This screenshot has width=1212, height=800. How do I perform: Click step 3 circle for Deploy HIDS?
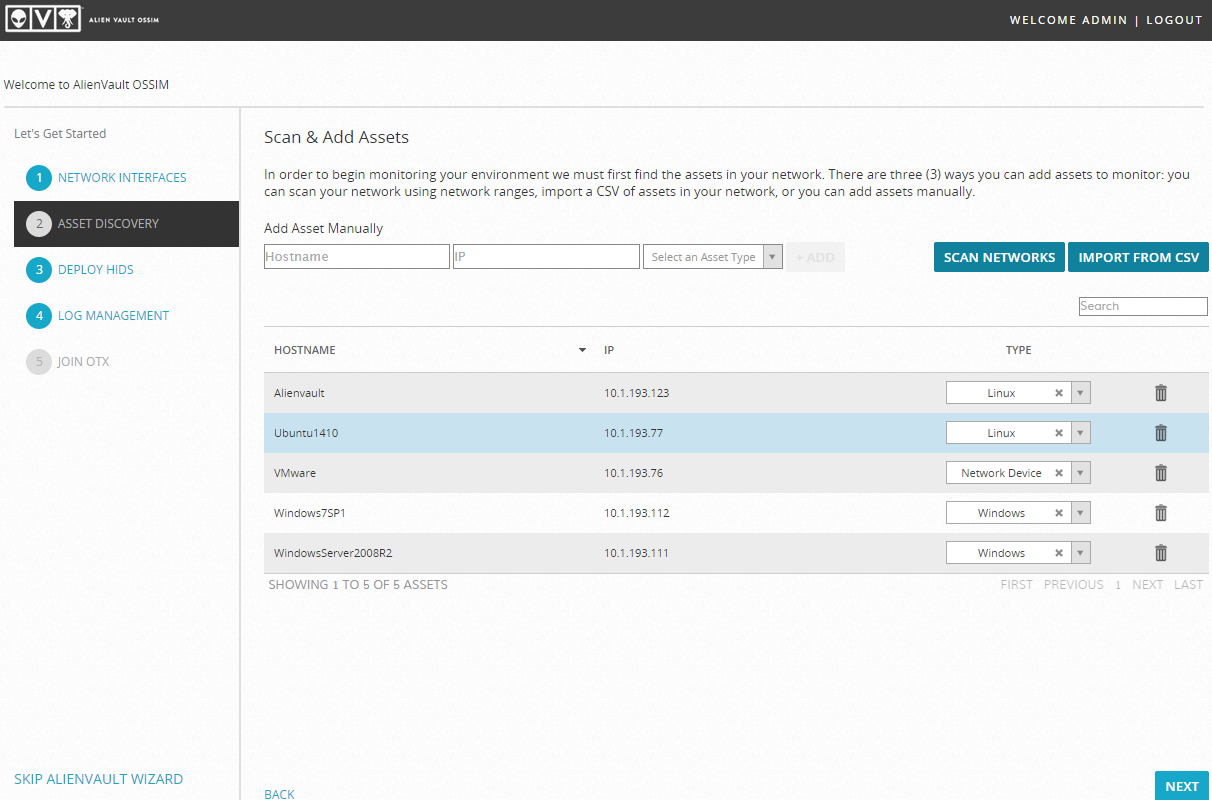[39, 270]
